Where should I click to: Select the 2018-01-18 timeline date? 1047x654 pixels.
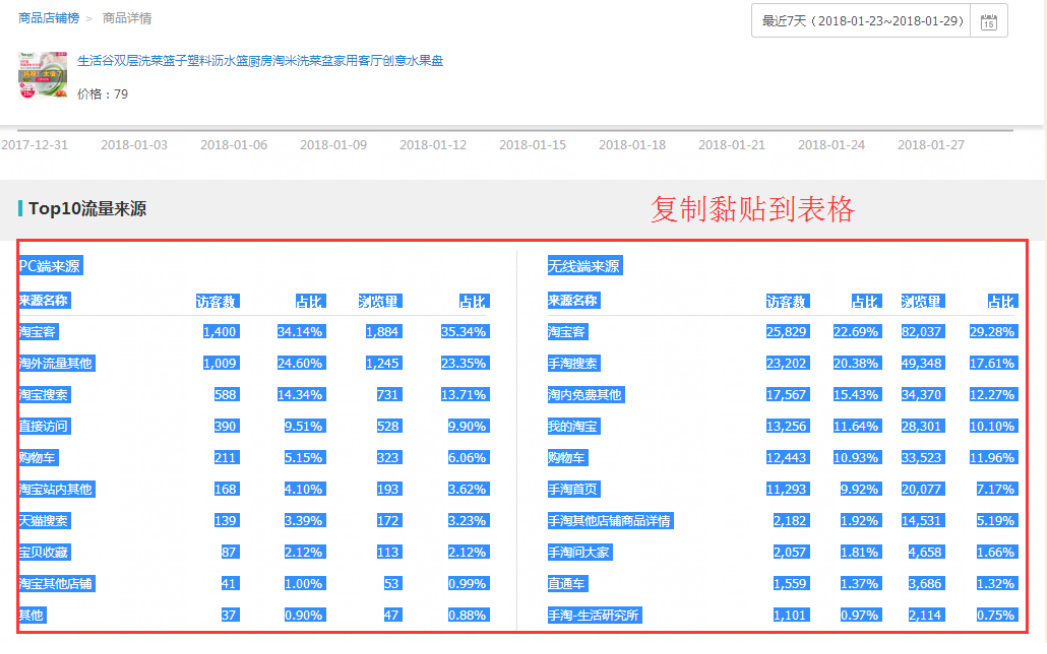[632, 144]
